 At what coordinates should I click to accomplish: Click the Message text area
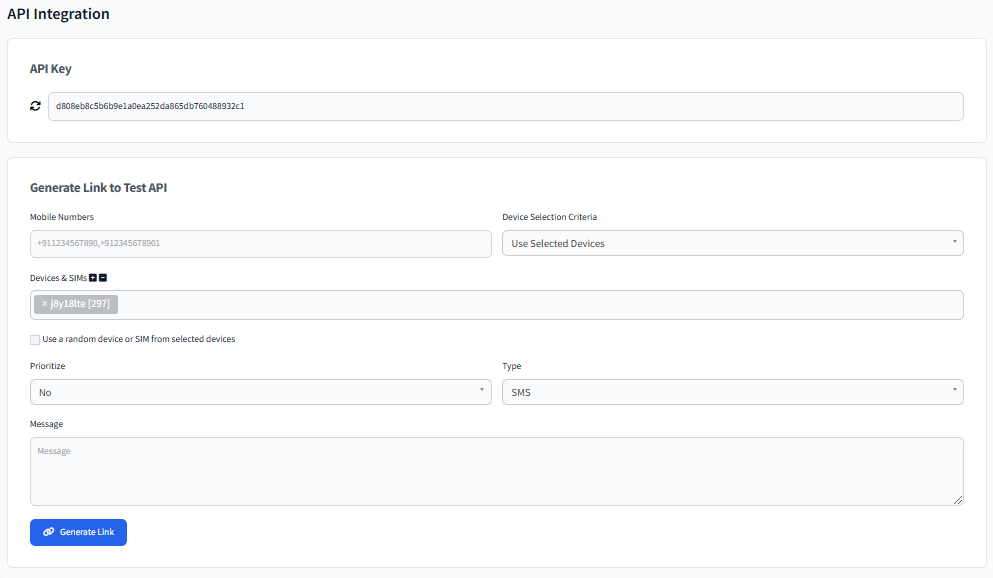click(497, 470)
